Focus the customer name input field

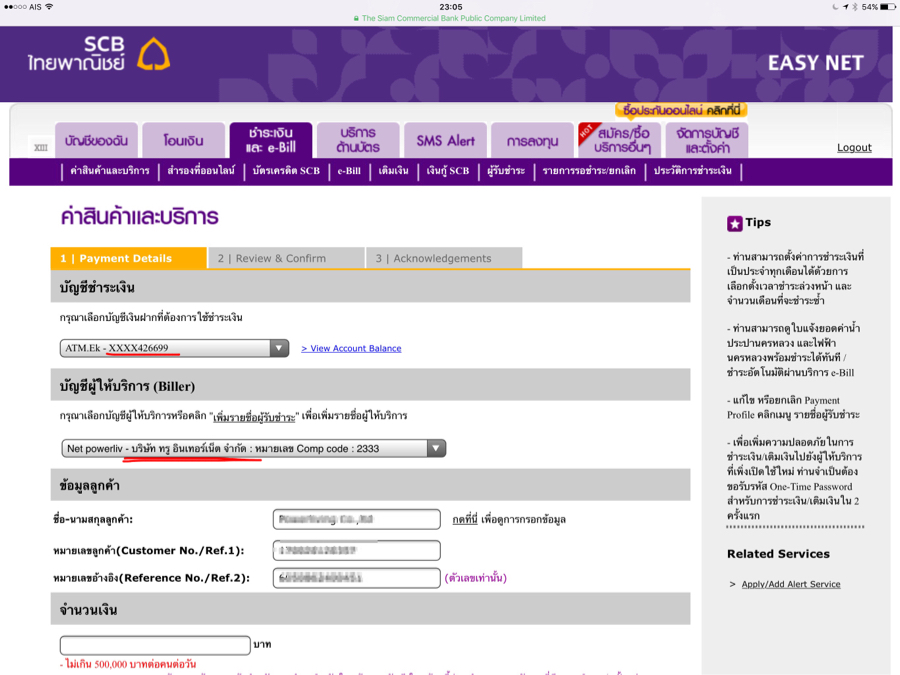pyautogui.click(x=356, y=519)
